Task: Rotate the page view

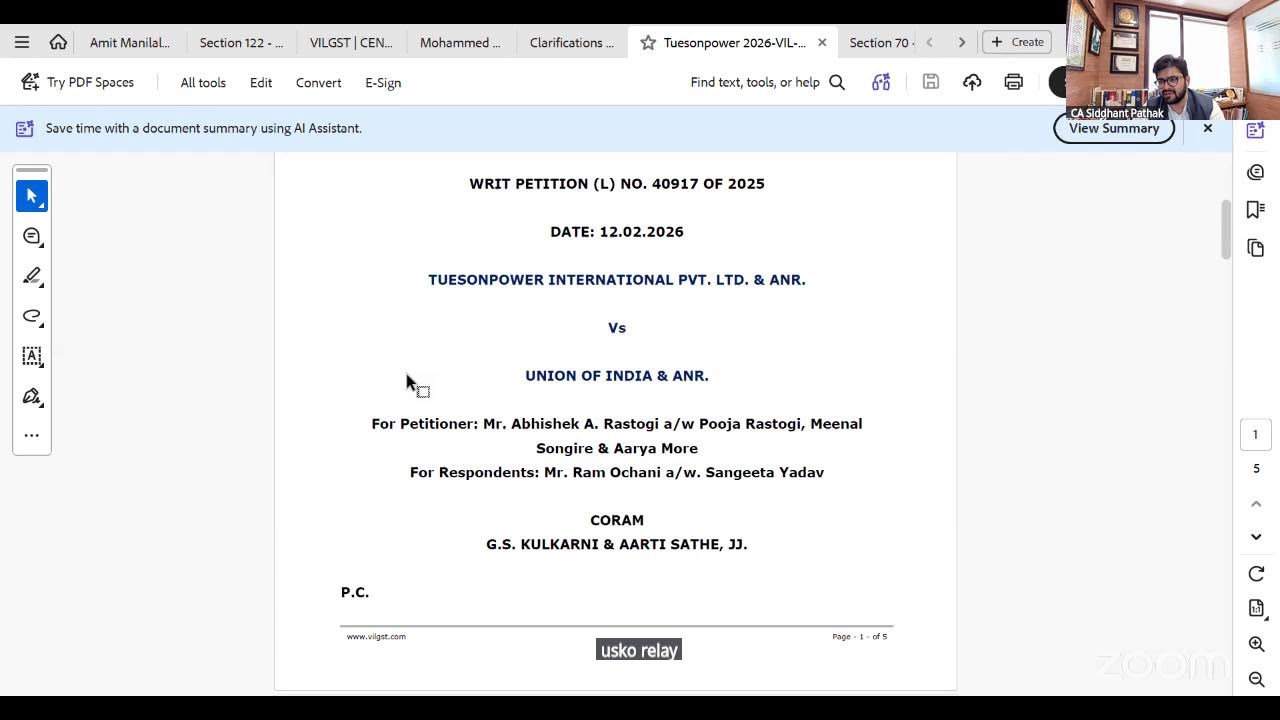Action: (1256, 573)
